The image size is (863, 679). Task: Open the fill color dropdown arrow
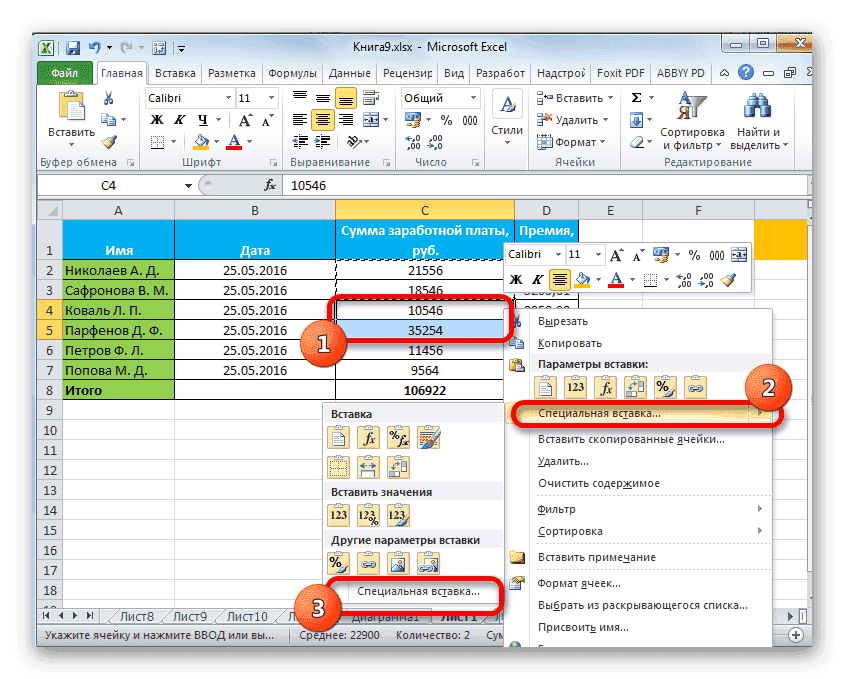tap(216, 141)
